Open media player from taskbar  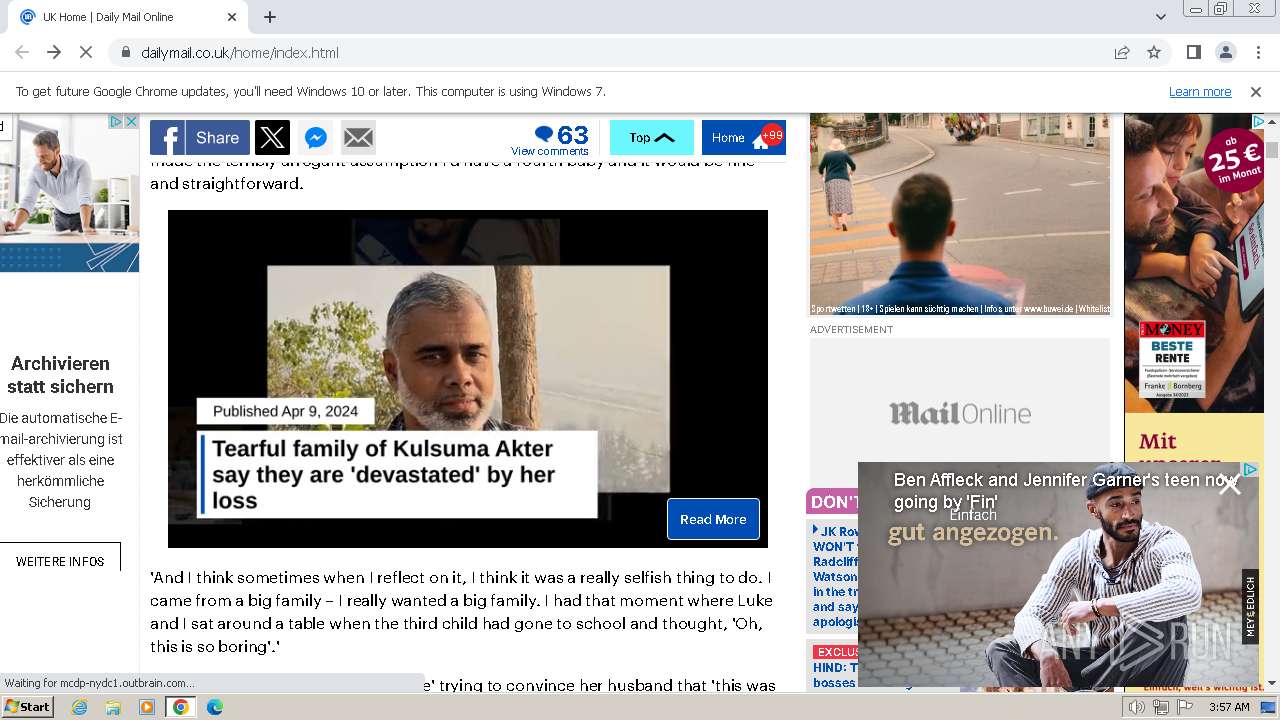click(x=147, y=707)
